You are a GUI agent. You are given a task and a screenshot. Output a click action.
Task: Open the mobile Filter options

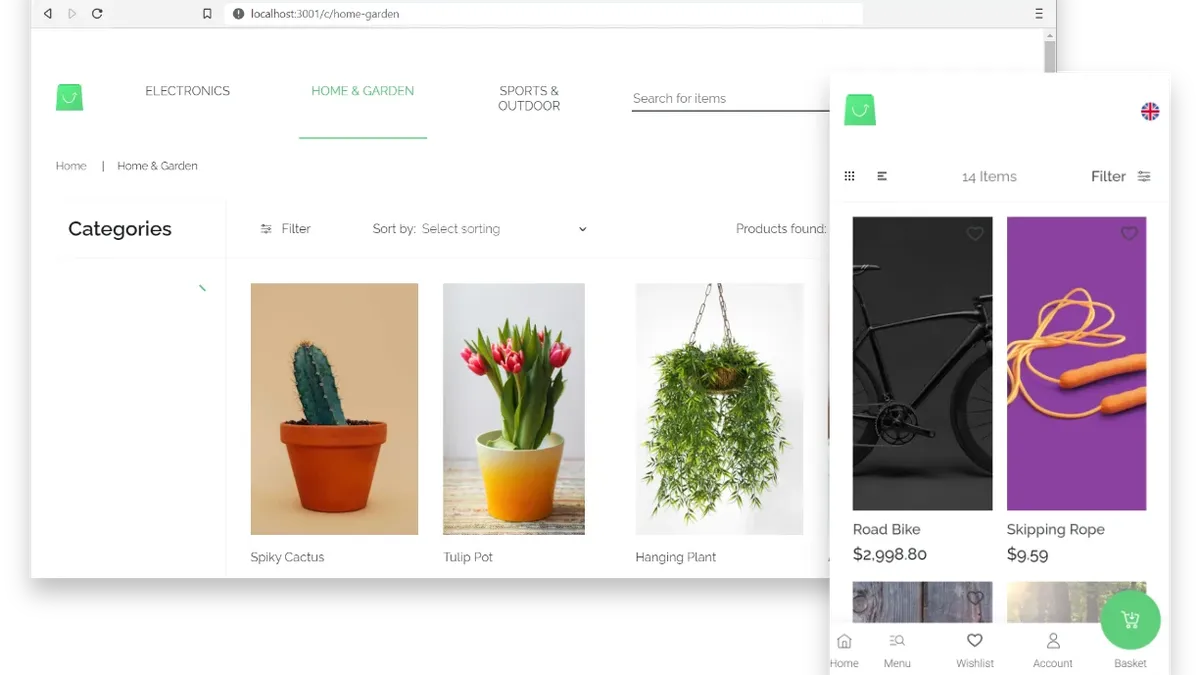click(x=1120, y=176)
